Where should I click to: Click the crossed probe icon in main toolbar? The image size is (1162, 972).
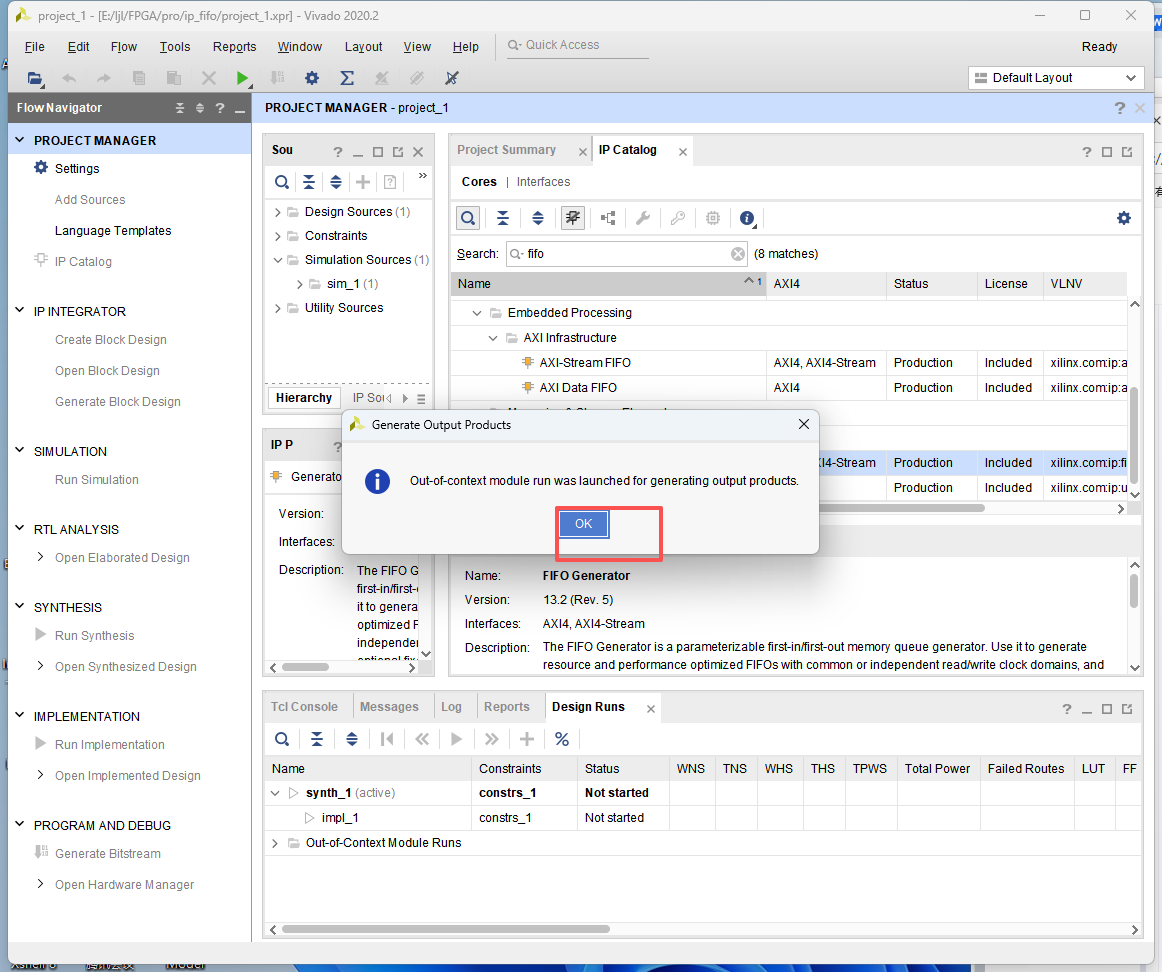pyautogui.click(x=451, y=78)
